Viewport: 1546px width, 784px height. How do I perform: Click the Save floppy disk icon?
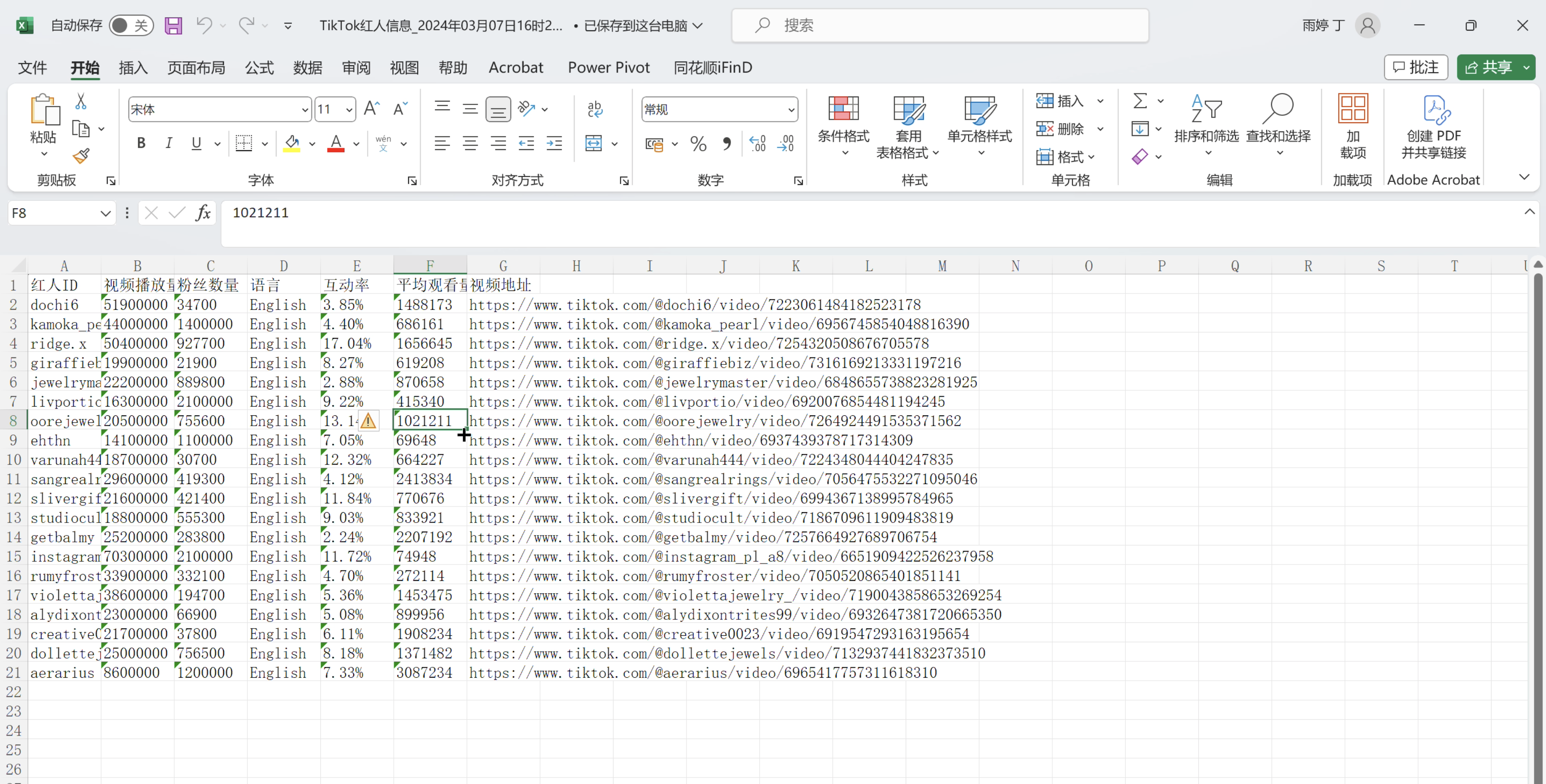tap(173, 25)
